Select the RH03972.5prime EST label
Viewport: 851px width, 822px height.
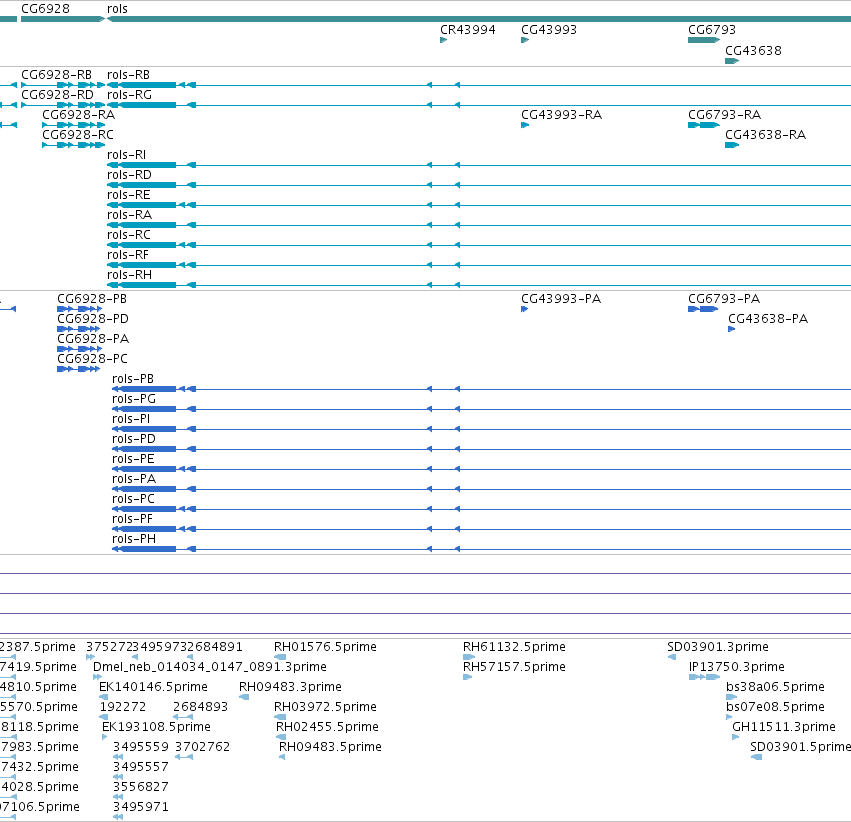(x=325, y=708)
